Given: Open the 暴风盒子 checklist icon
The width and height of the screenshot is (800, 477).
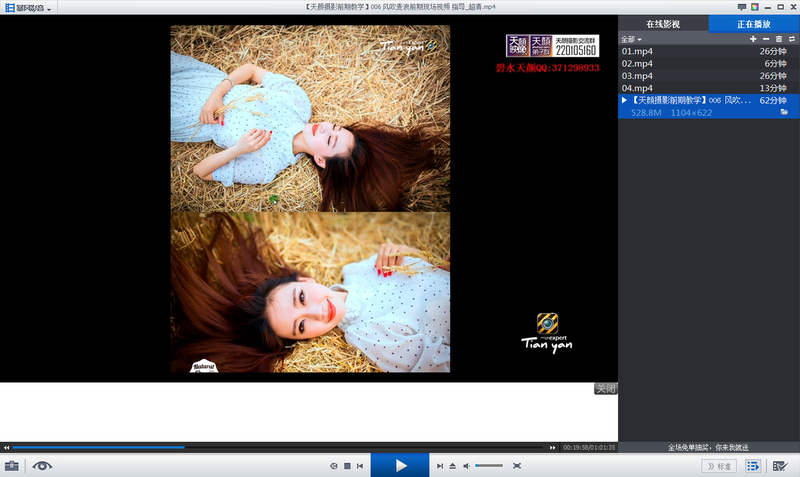Looking at the screenshot, I should point(780,466).
